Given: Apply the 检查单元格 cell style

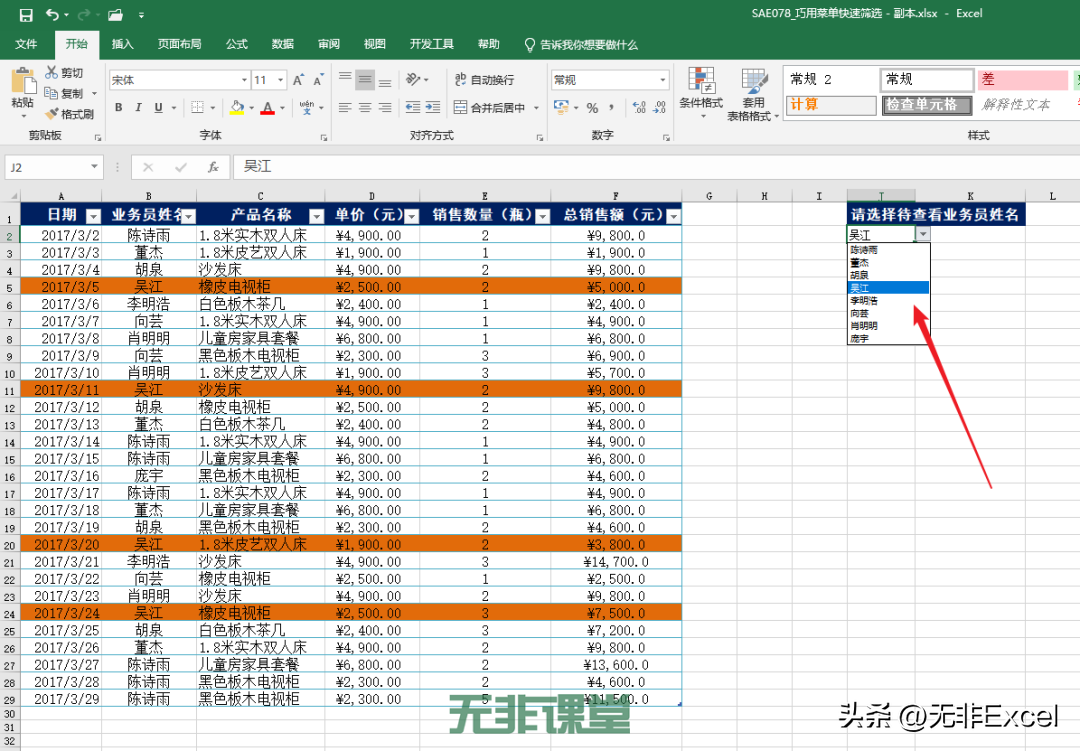Looking at the screenshot, I should coord(927,105).
